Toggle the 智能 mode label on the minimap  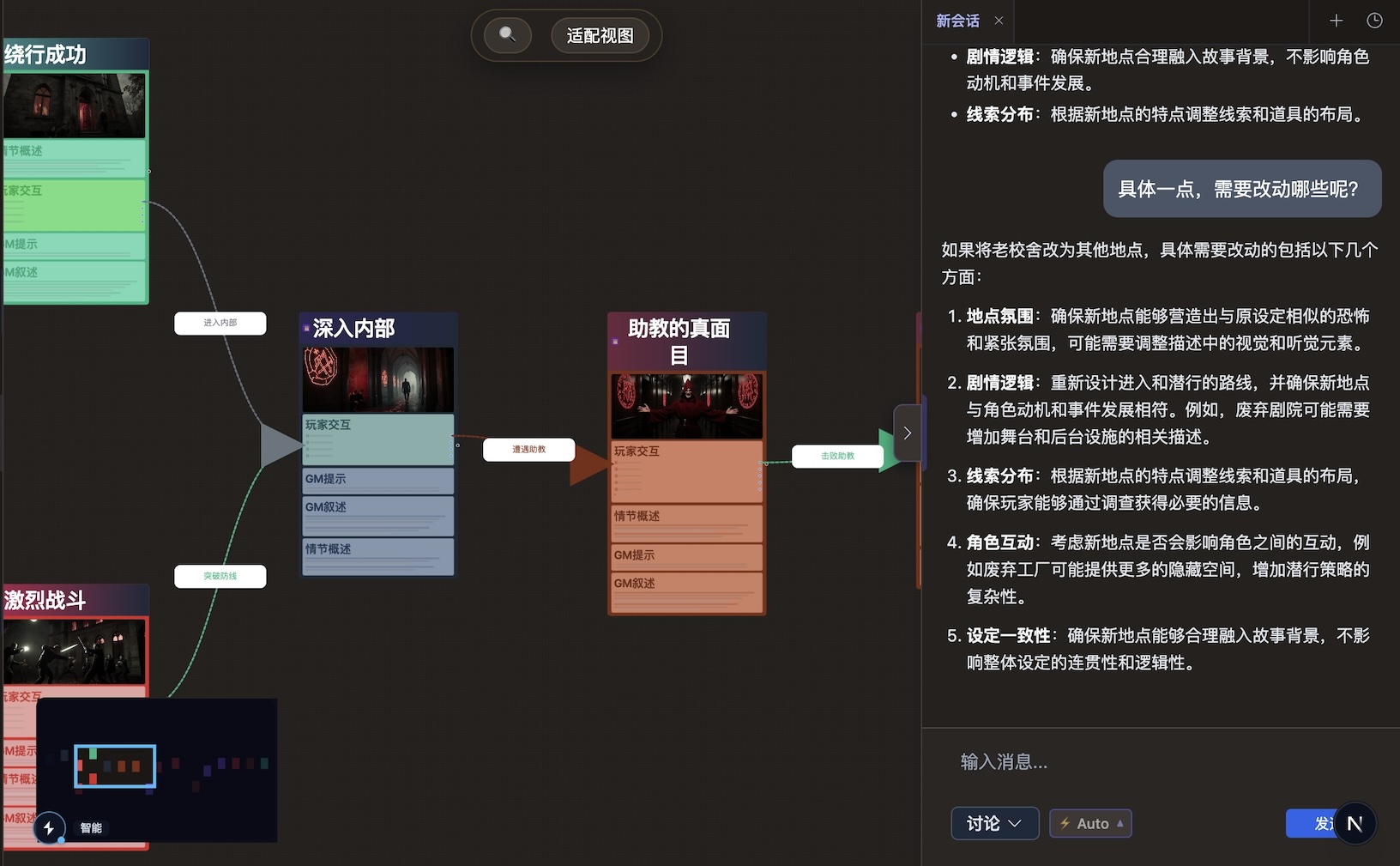[x=91, y=828]
